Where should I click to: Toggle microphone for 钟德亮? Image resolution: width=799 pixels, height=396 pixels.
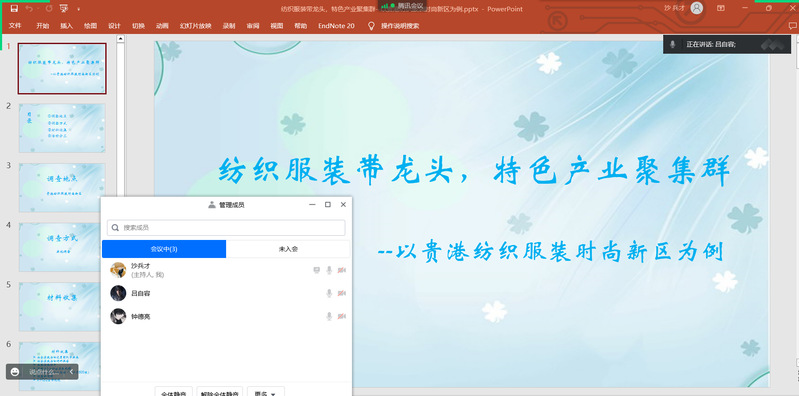click(x=329, y=316)
